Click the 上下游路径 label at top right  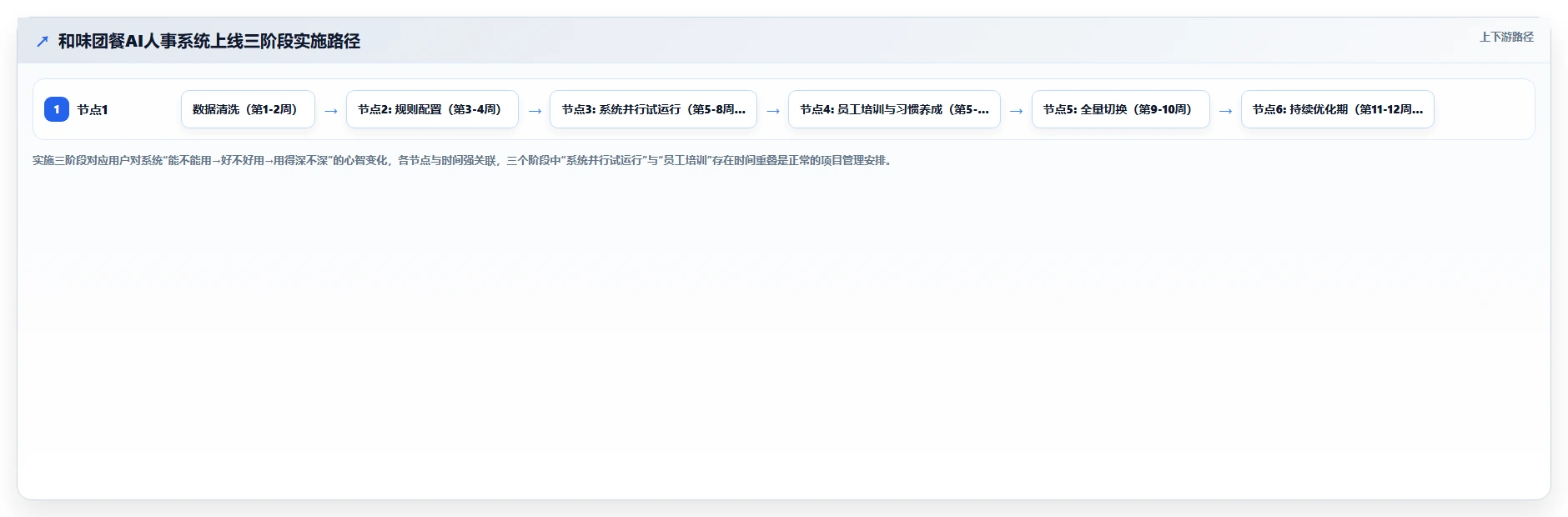point(1506,37)
